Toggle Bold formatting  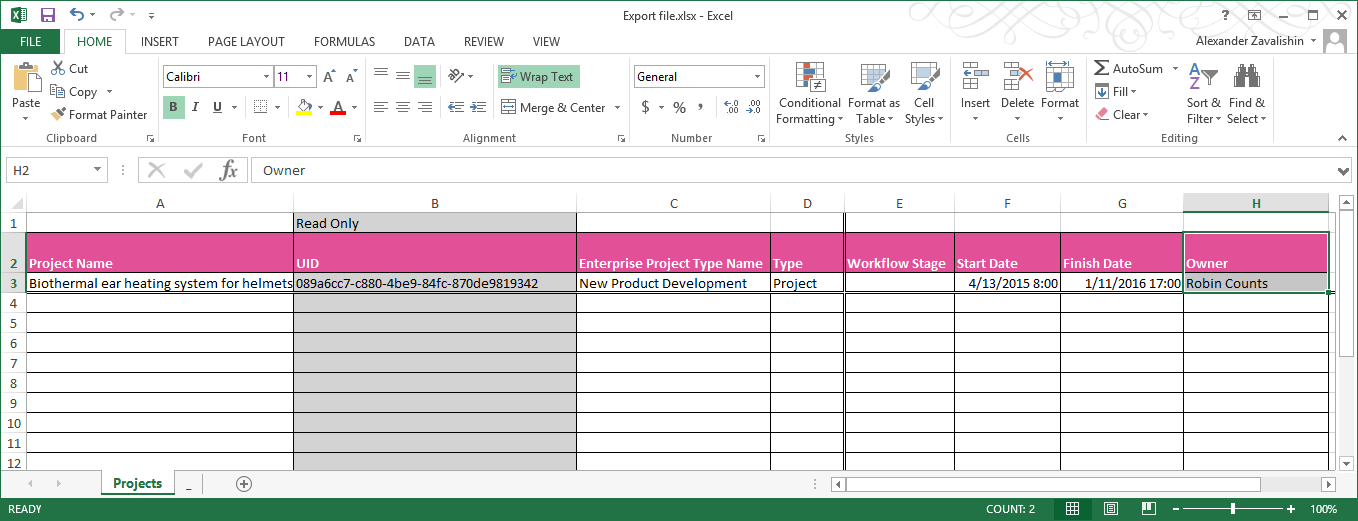pos(174,108)
